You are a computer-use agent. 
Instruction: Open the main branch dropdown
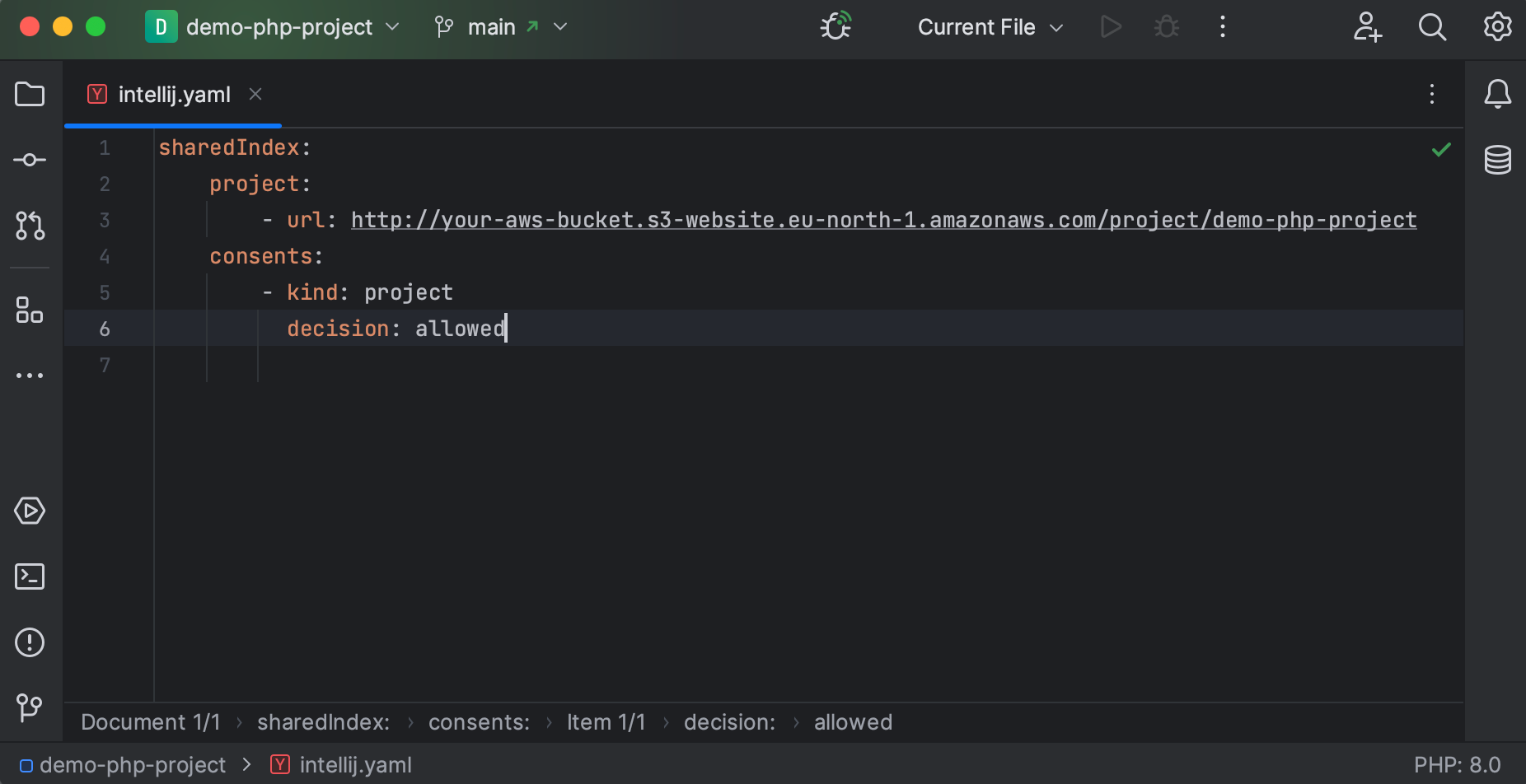[x=500, y=26]
